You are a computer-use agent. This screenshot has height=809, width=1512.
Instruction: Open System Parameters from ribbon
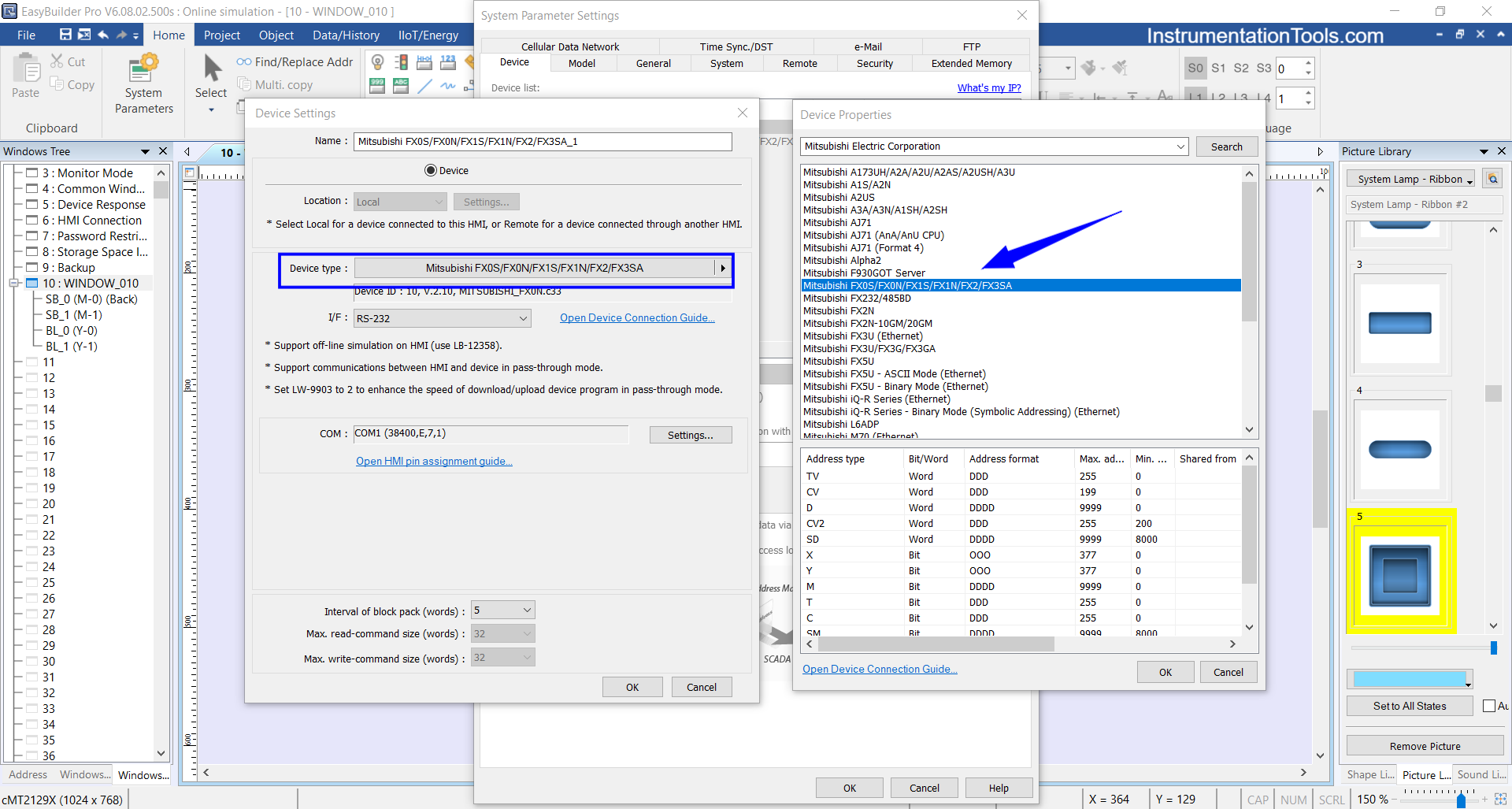[x=143, y=83]
